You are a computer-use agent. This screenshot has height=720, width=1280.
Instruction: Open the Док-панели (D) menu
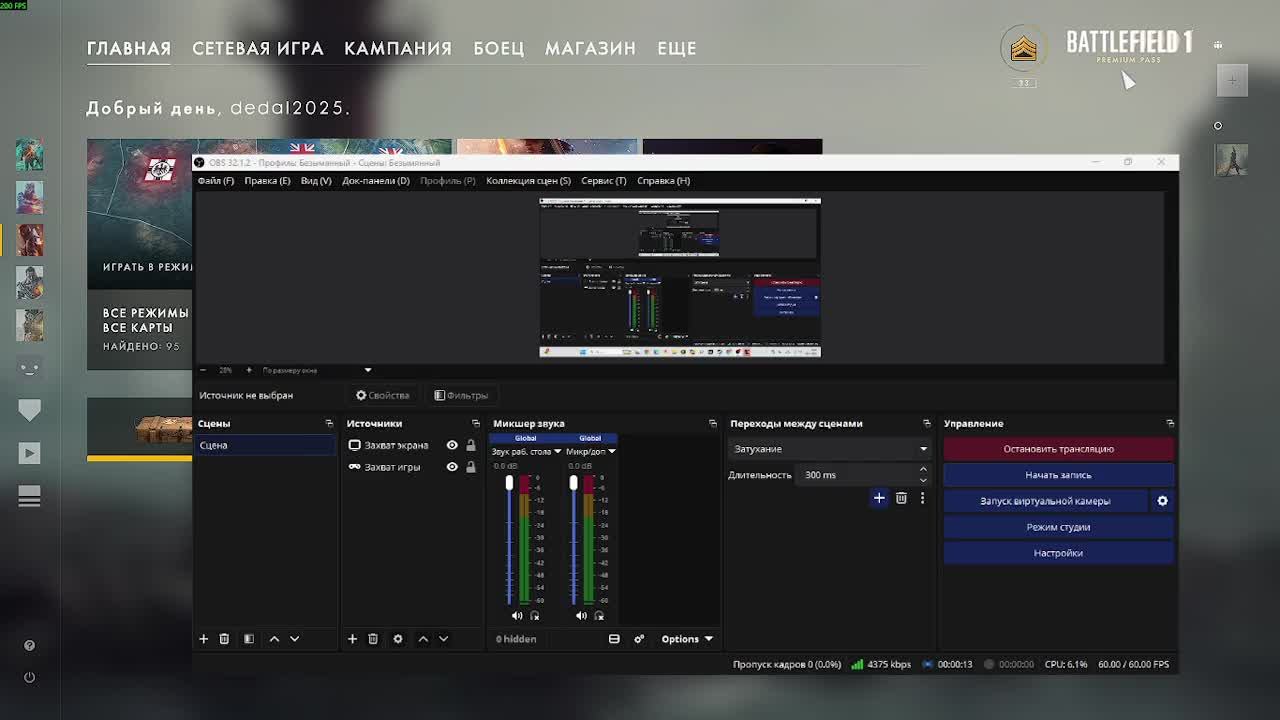click(376, 181)
